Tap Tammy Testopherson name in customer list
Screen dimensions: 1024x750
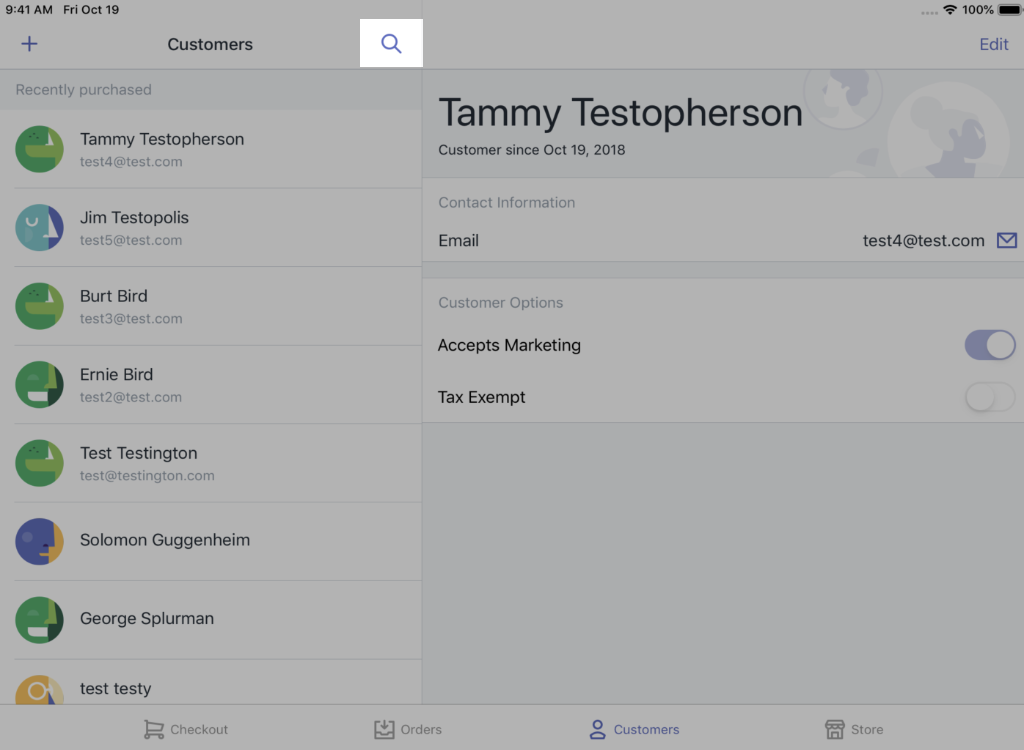[x=162, y=139]
